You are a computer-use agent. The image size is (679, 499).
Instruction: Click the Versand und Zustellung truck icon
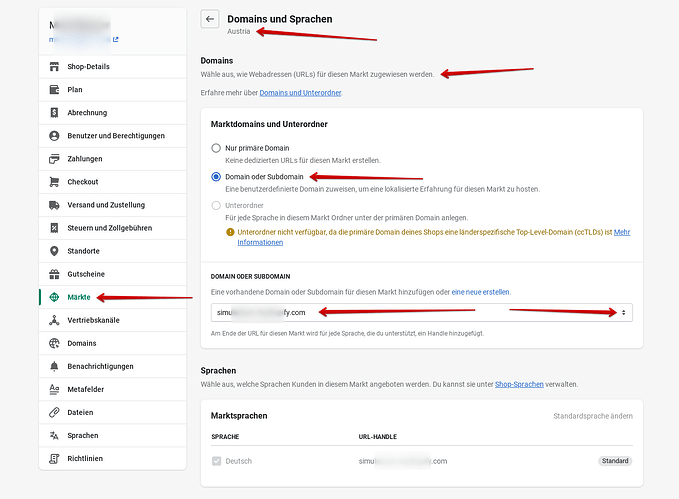(x=55, y=205)
